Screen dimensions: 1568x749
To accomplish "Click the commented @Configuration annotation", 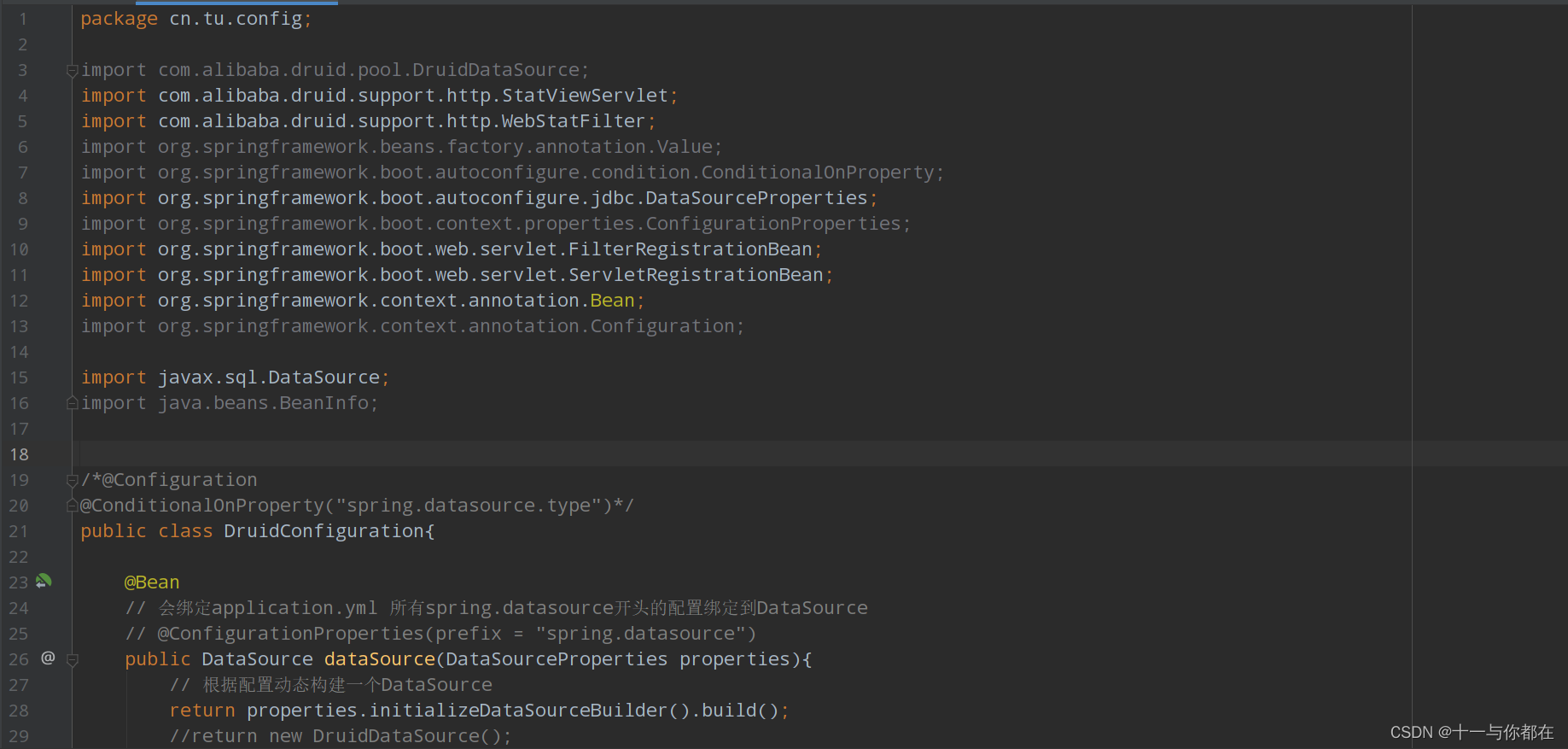I will click(x=179, y=480).
